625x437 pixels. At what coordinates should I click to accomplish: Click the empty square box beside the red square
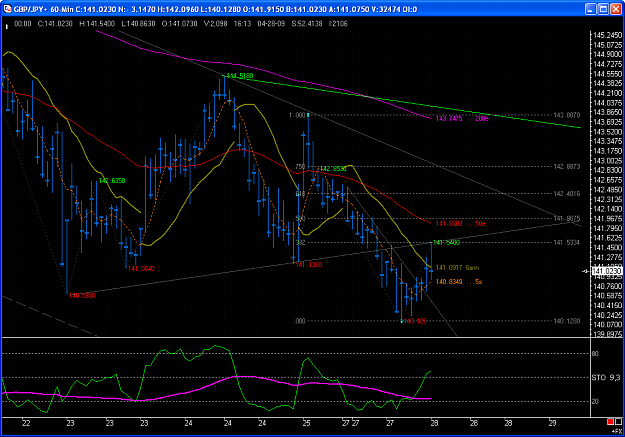click(618, 422)
